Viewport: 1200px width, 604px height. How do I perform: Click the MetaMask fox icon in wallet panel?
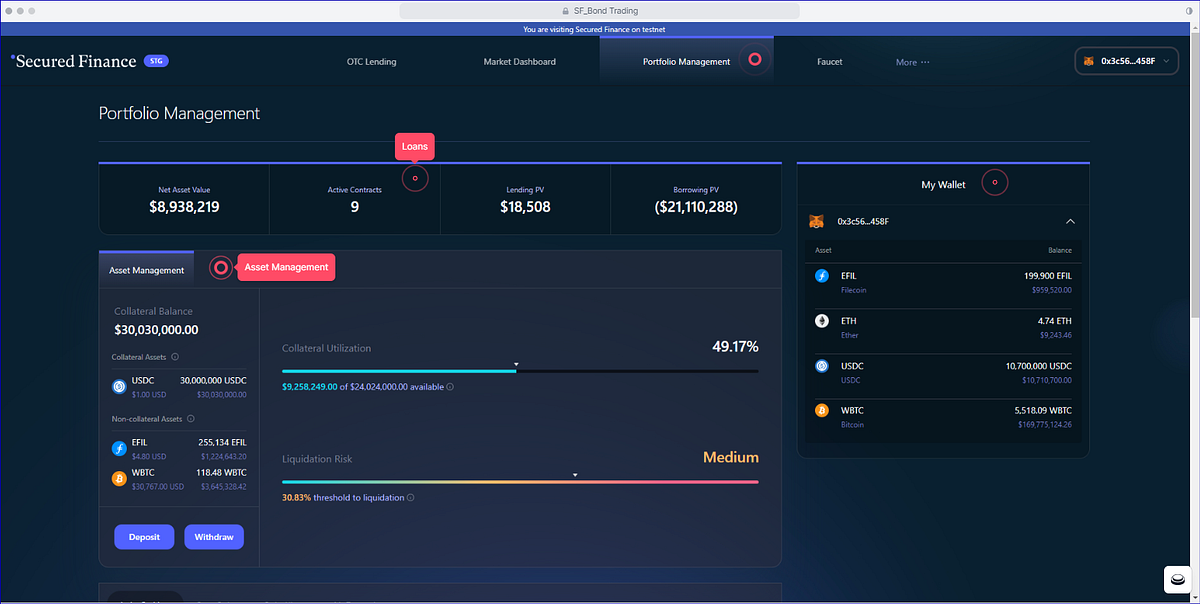pyautogui.click(x=817, y=221)
